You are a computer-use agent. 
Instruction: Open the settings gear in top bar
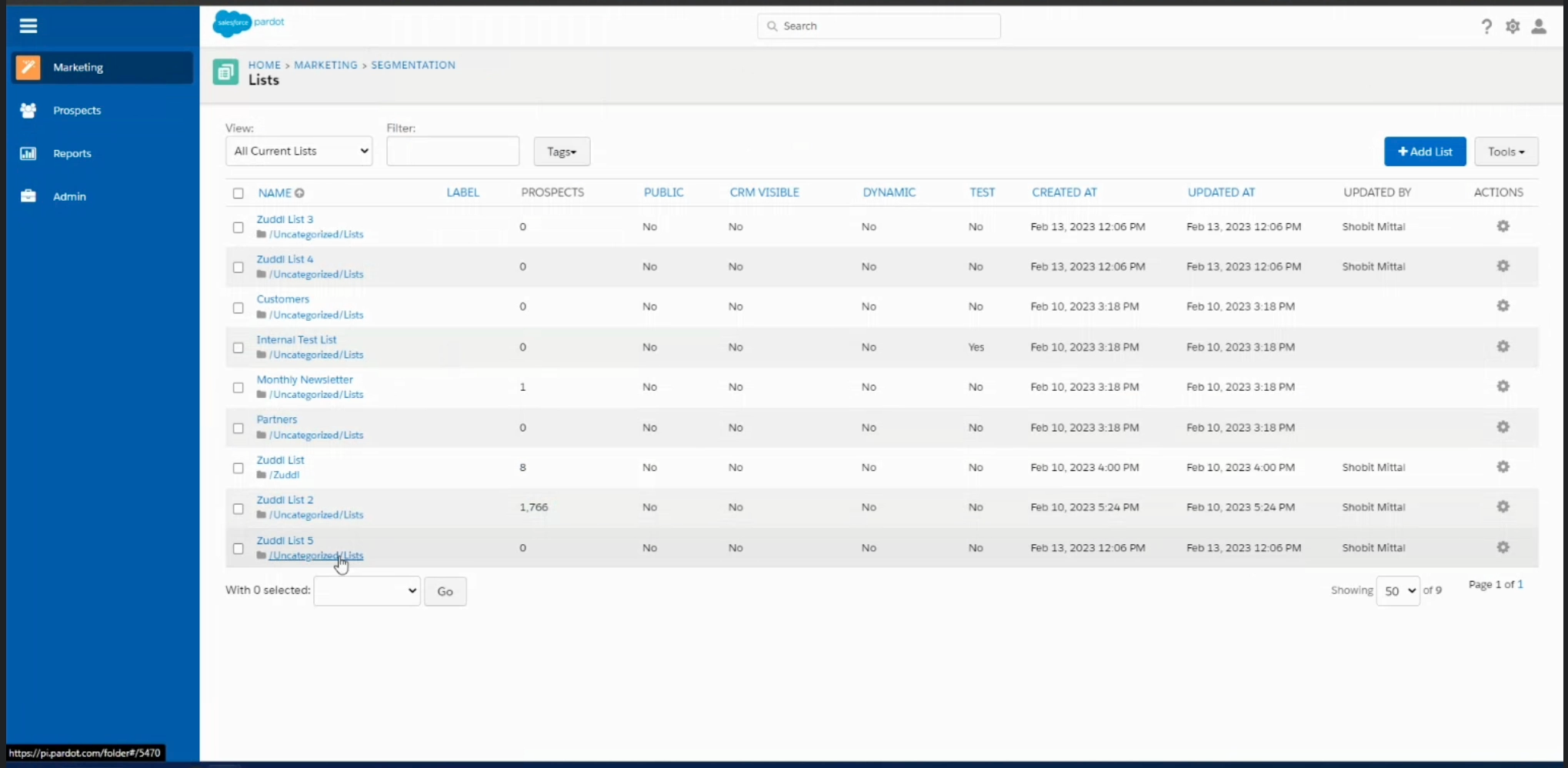pyautogui.click(x=1513, y=27)
